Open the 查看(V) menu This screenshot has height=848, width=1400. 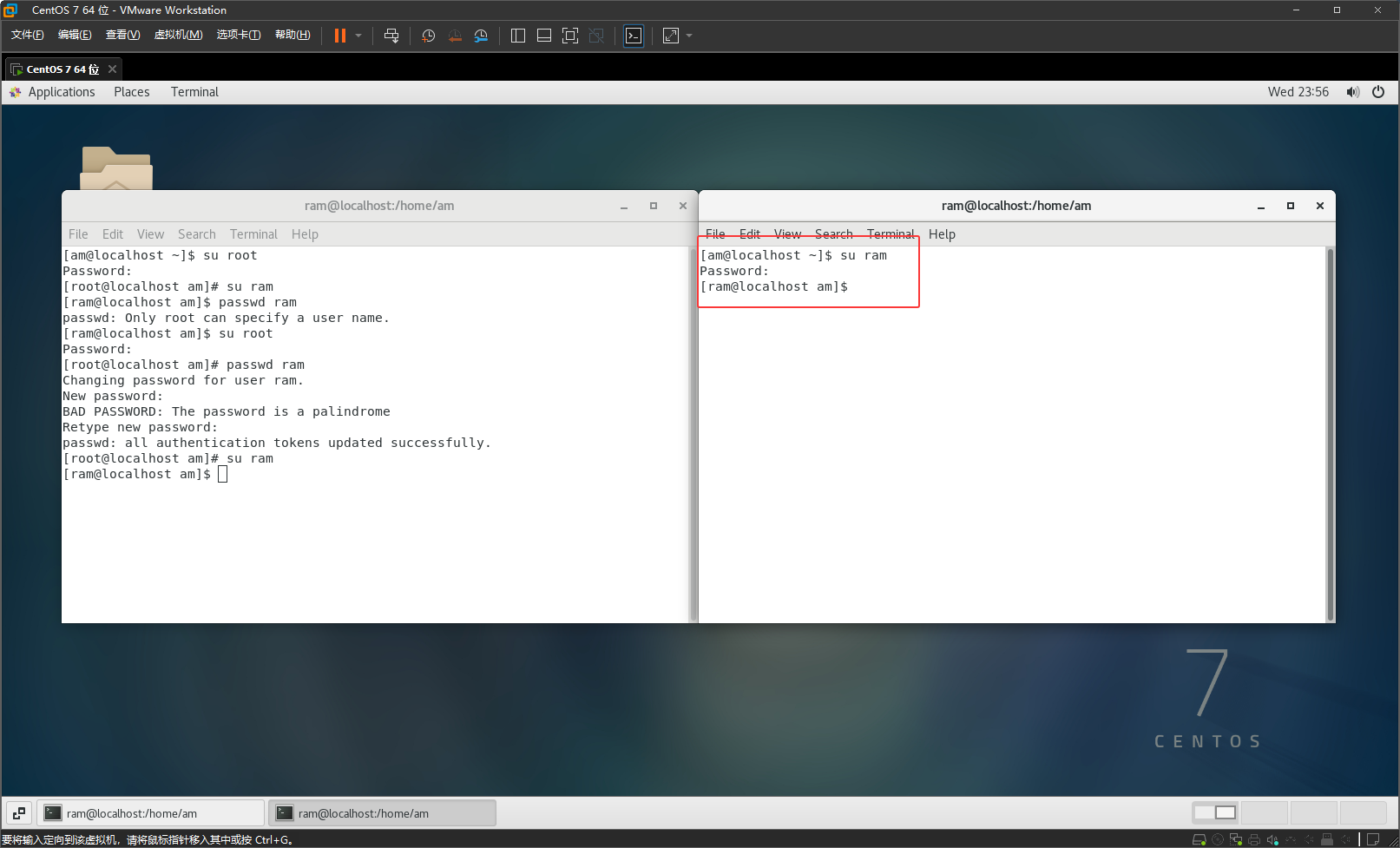pos(122,35)
